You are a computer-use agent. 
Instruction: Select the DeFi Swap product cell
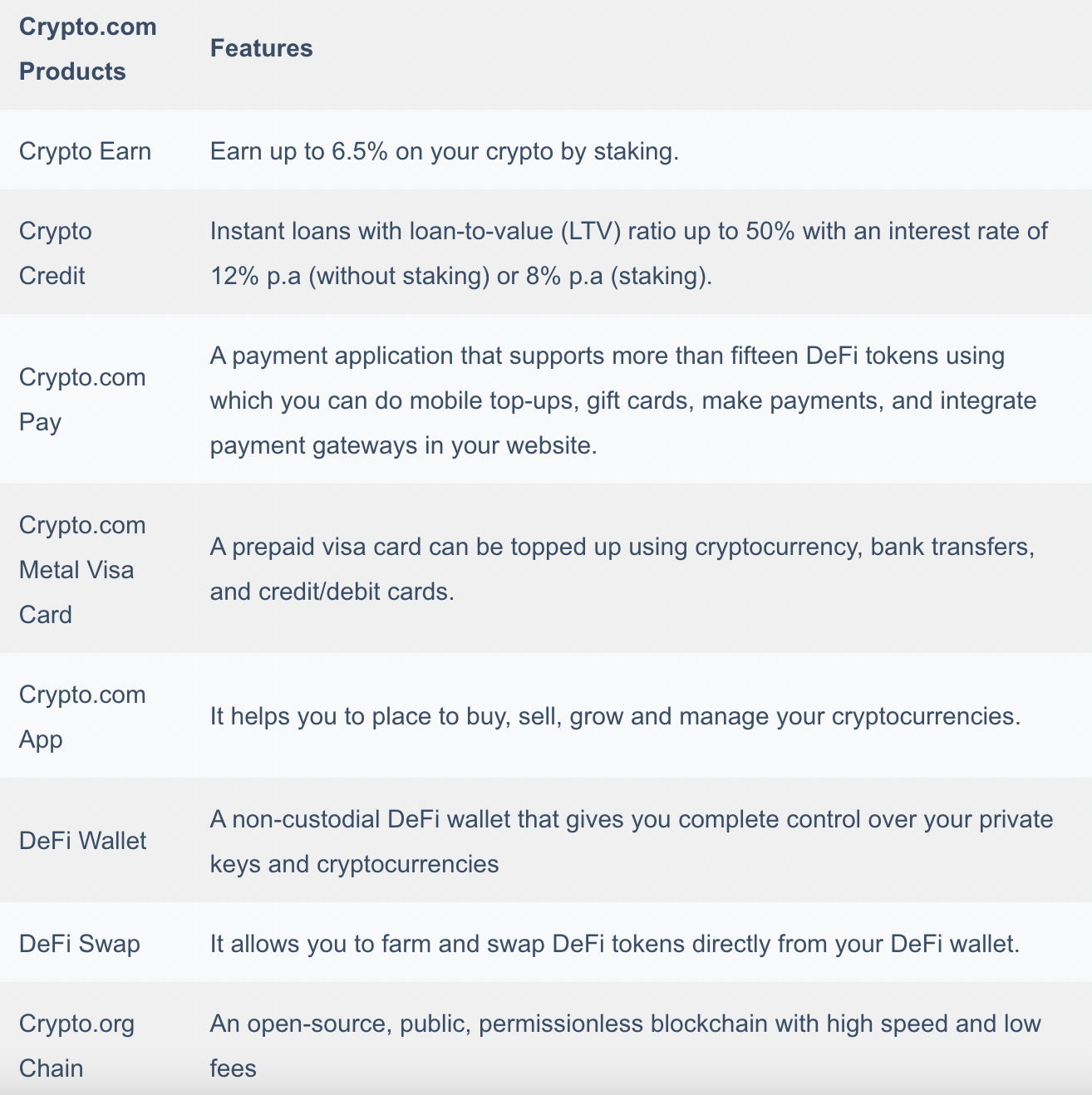79,944
